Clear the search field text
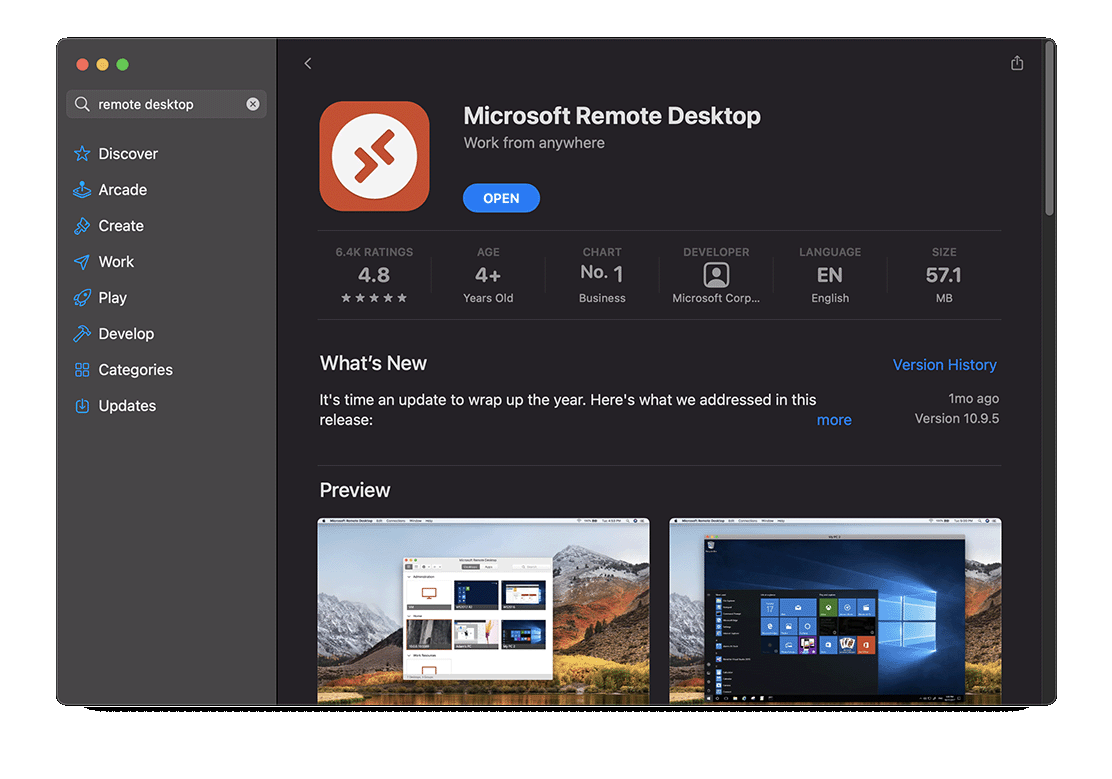The image size is (1112, 779). pos(252,104)
